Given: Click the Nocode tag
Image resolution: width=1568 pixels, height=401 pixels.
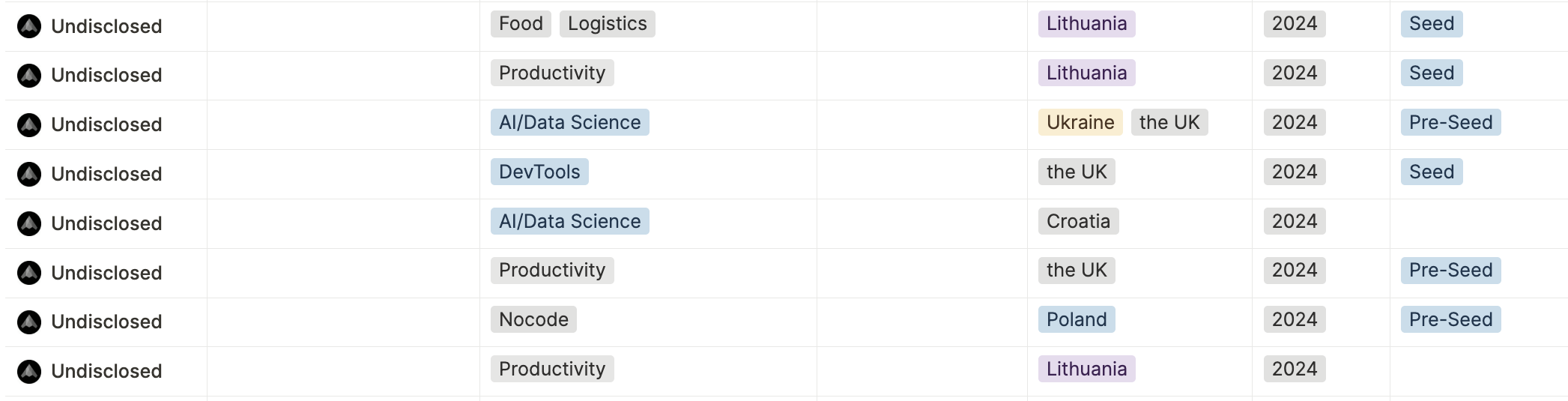Looking at the screenshot, I should [533, 319].
